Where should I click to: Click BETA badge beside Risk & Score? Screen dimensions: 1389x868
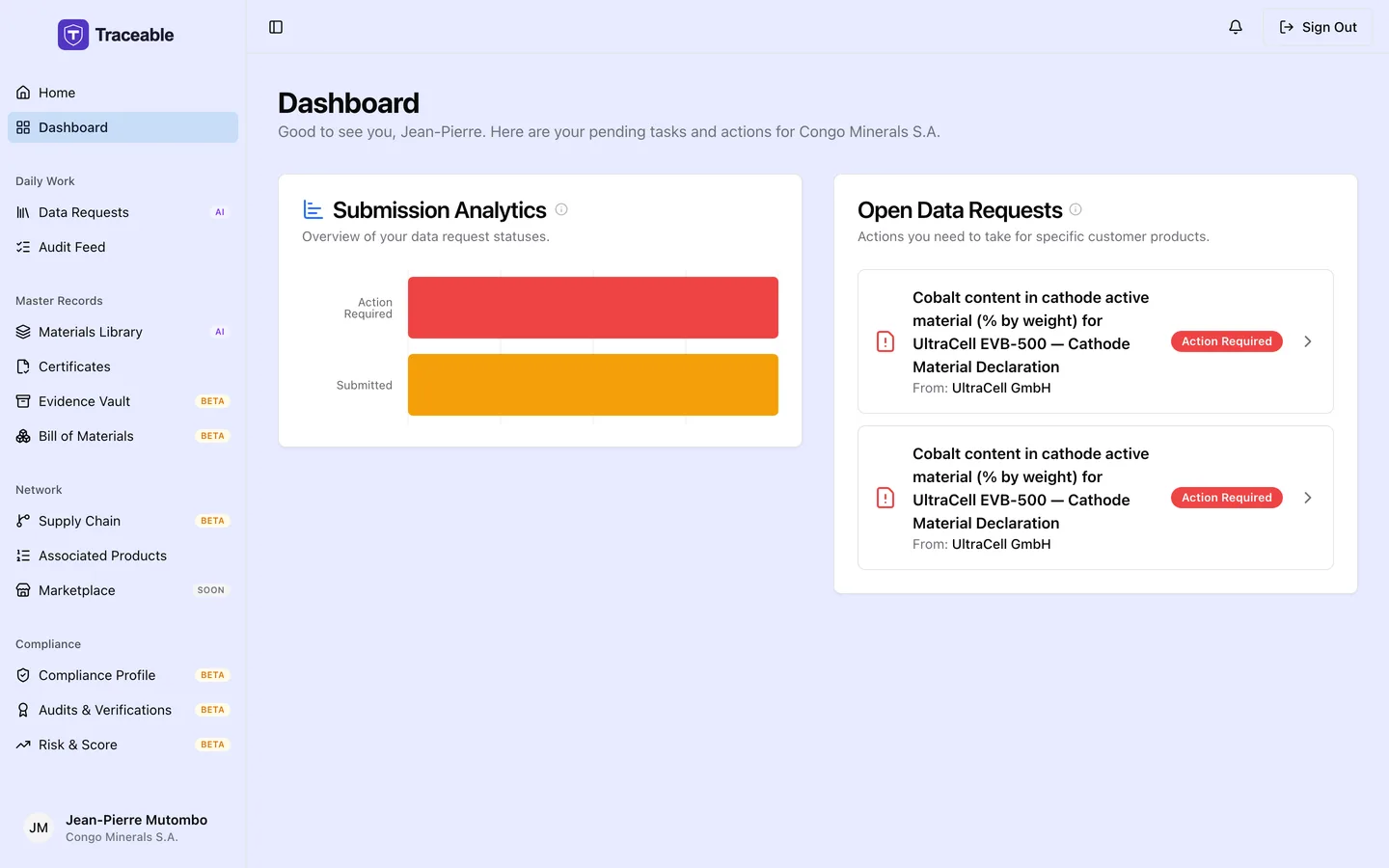pos(212,745)
